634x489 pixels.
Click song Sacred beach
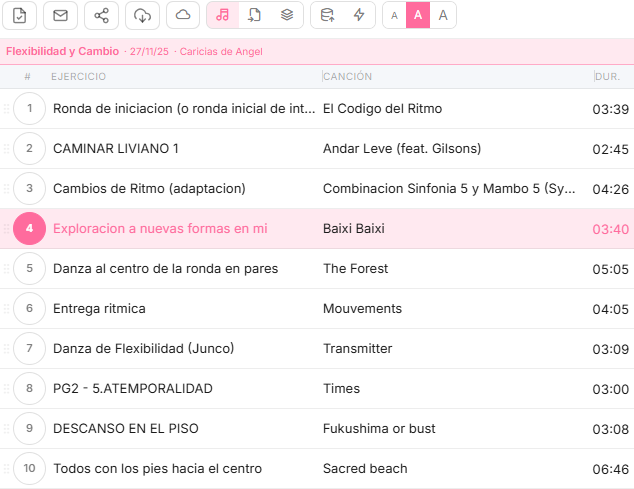click(365, 469)
